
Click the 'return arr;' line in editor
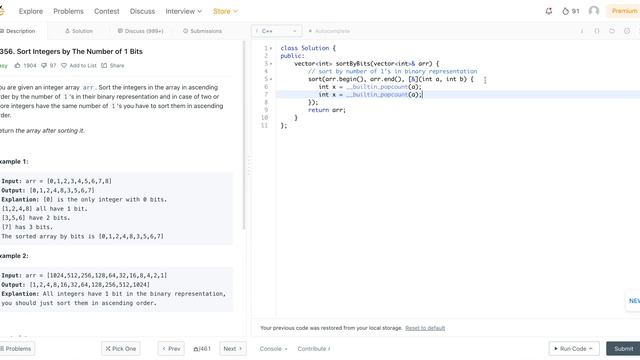click(327, 110)
